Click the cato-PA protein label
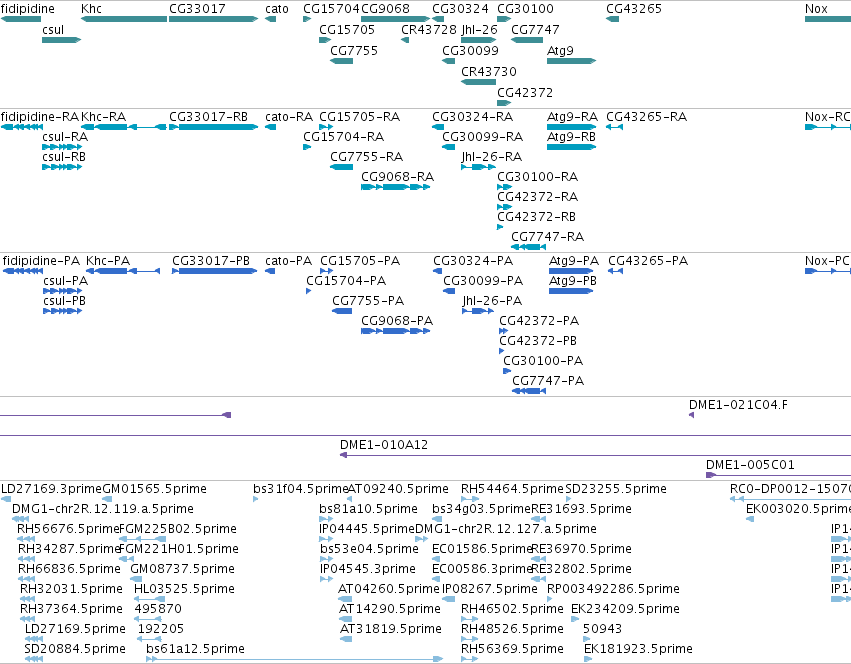The image size is (851, 664). tap(289, 261)
